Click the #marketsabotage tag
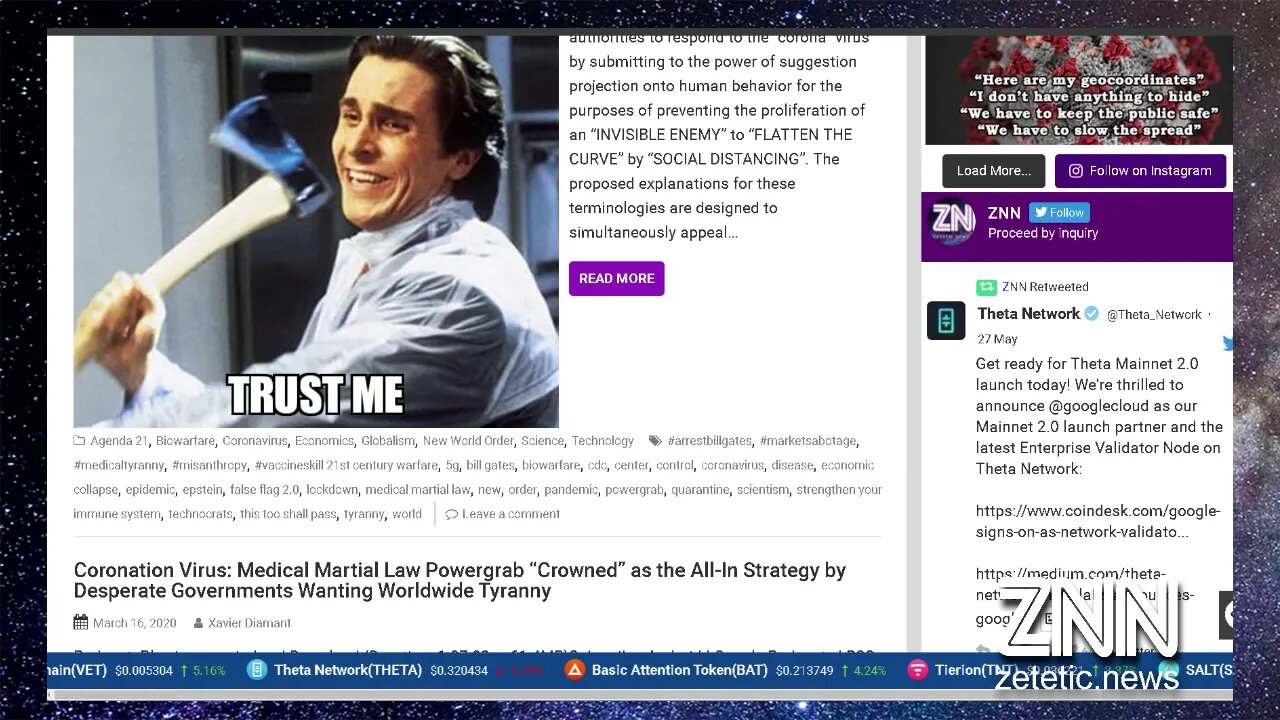The width and height of the screenshot is (1280, 720). pos(808,441)
